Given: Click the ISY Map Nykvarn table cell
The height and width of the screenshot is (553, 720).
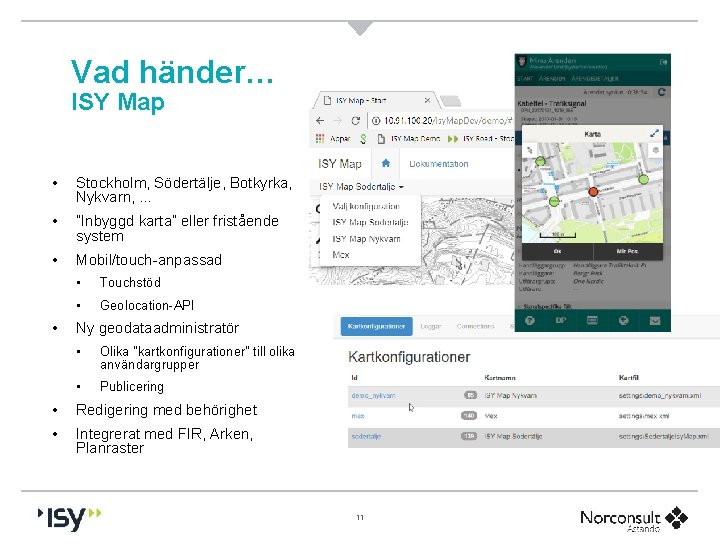Looking at the screenshot, I should [510, 395].
